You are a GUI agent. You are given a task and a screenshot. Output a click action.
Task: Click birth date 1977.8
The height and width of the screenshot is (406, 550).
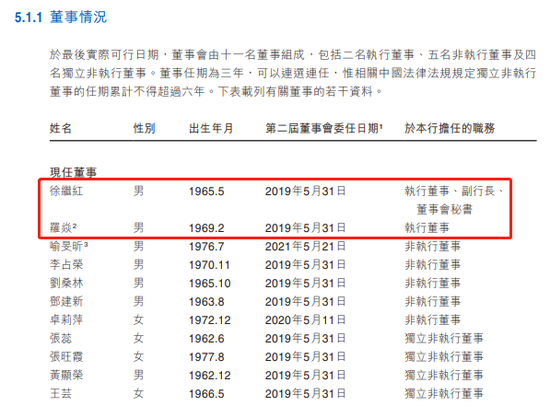[207, 357]
